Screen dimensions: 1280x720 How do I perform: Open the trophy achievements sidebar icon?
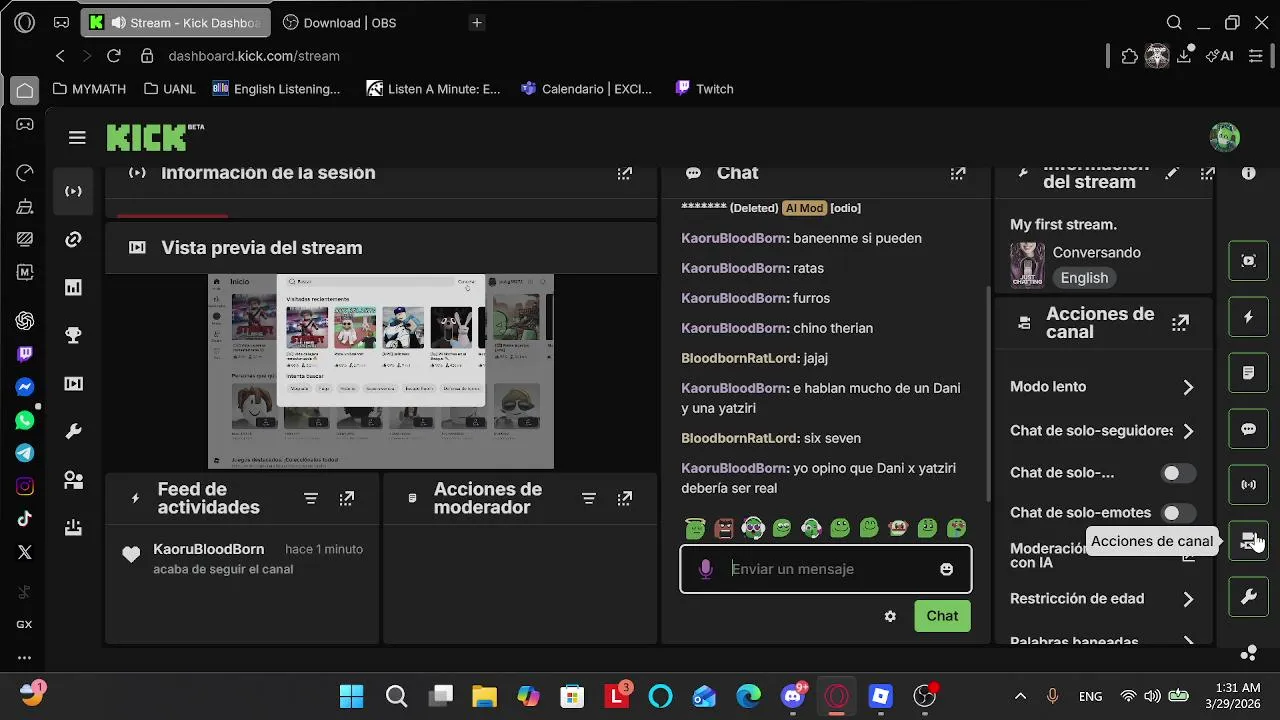(x=73, y=336)
